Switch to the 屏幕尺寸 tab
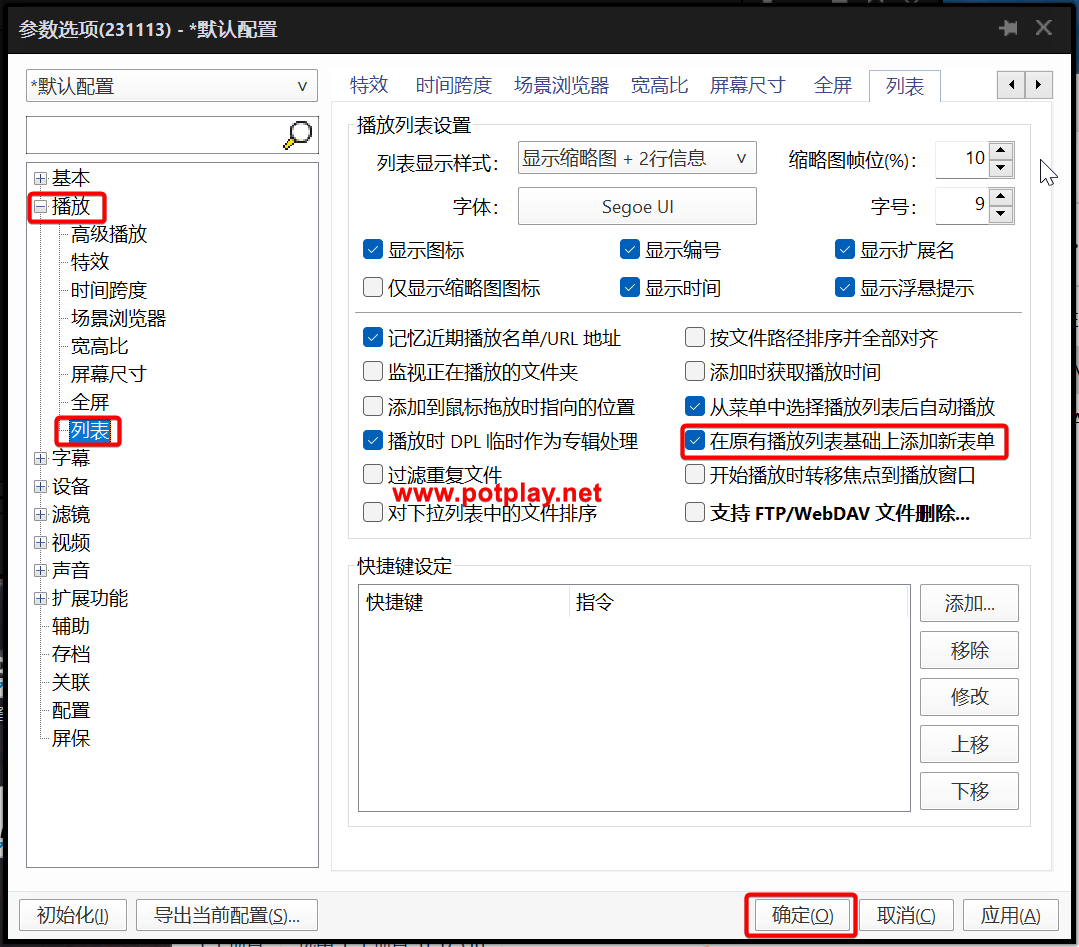Screen dimensions: 1079x947 click(x=747, y=85)
